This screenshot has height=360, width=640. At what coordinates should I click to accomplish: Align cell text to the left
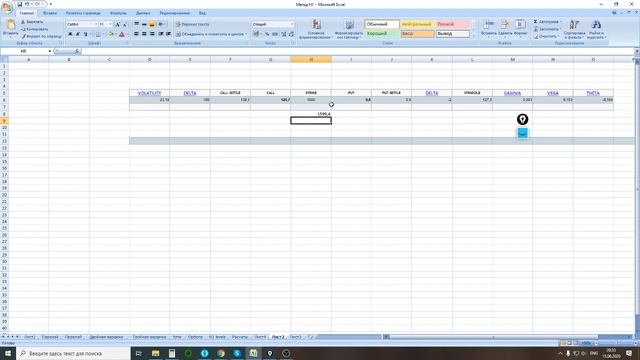pyautogui.click(x=136, y=34)
